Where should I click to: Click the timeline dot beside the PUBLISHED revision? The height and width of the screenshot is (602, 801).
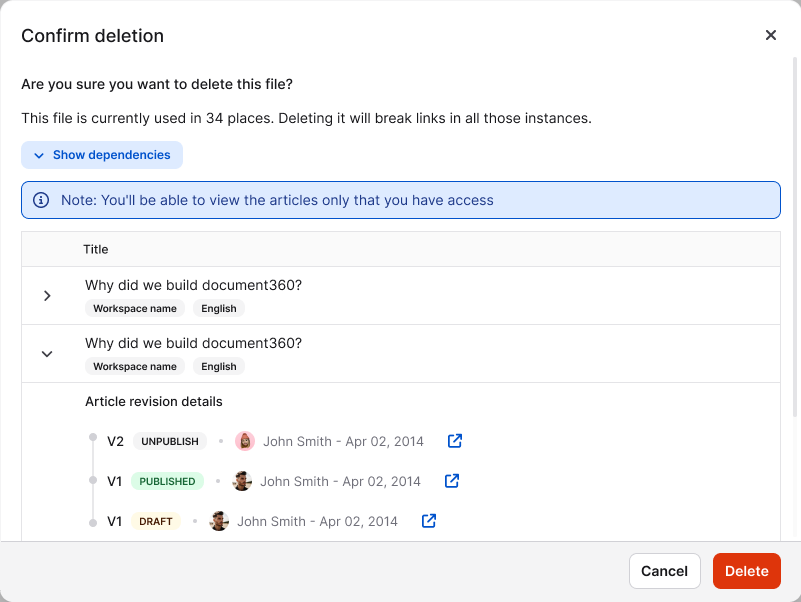(x=93, y=480)
